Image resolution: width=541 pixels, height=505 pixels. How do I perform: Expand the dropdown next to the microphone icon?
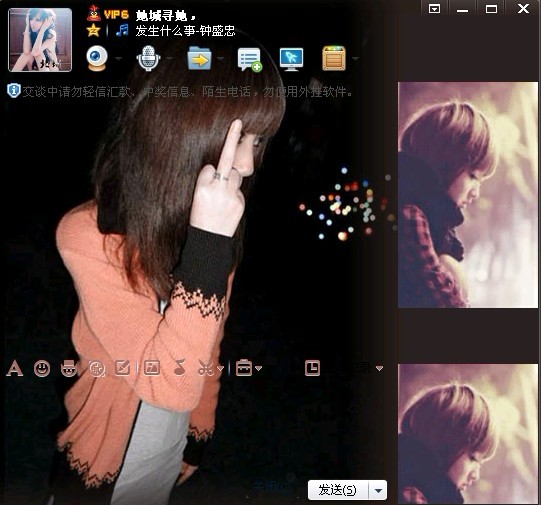click(x=169, y=59)
